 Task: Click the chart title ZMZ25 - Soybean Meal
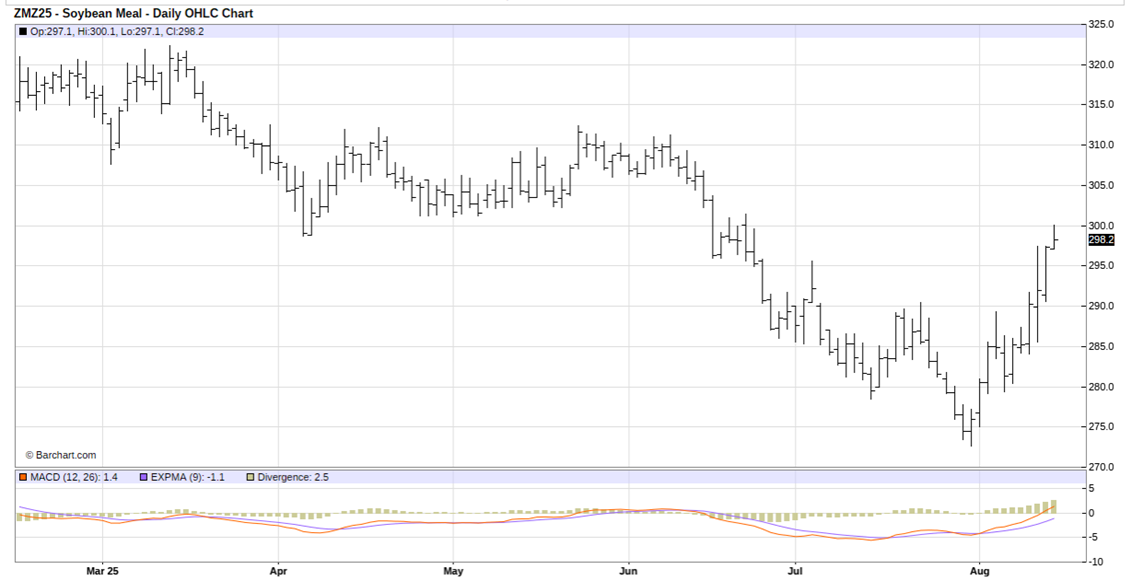78,13
